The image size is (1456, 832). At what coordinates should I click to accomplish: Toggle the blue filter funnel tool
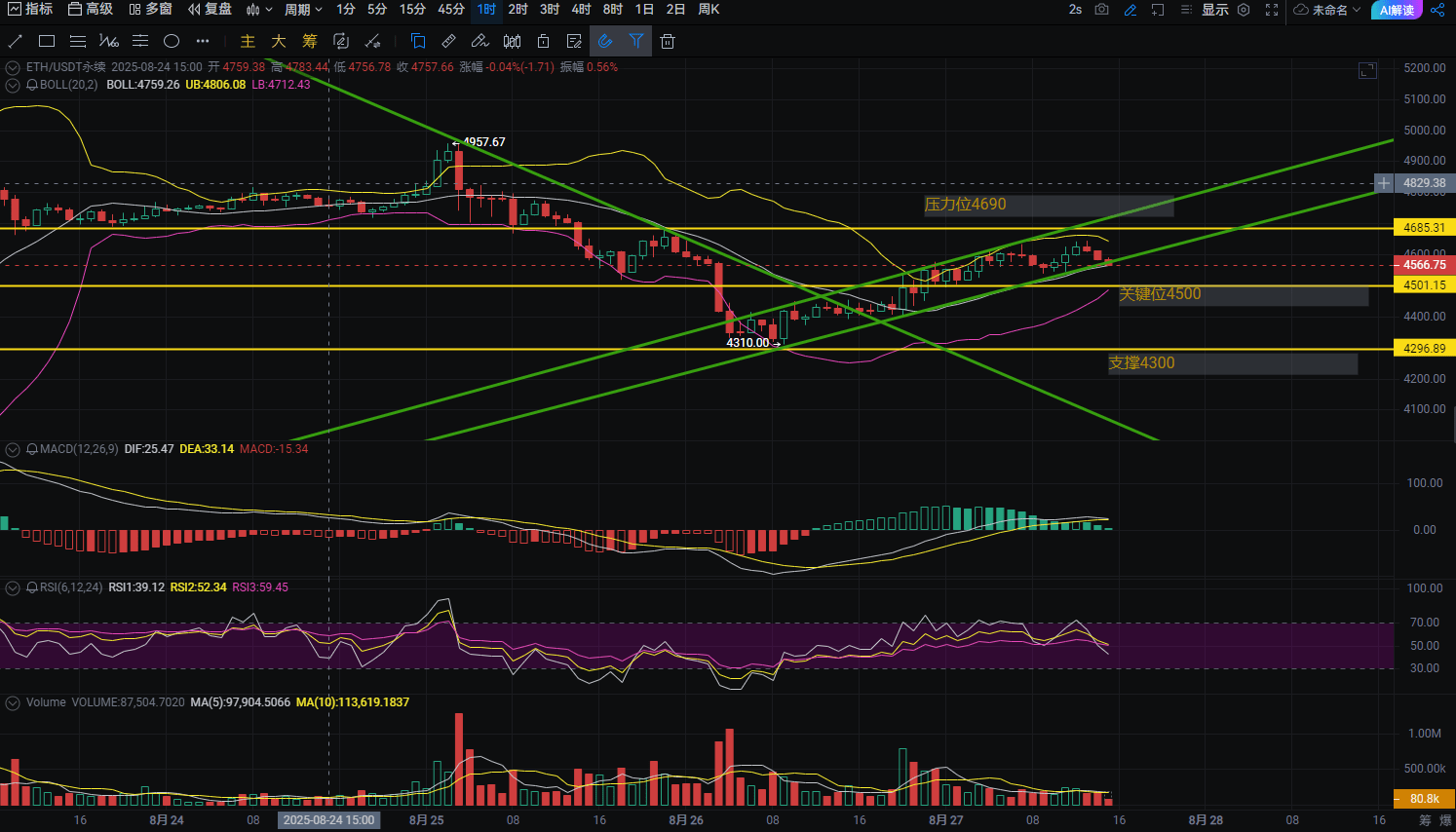[x=636, y=41]
